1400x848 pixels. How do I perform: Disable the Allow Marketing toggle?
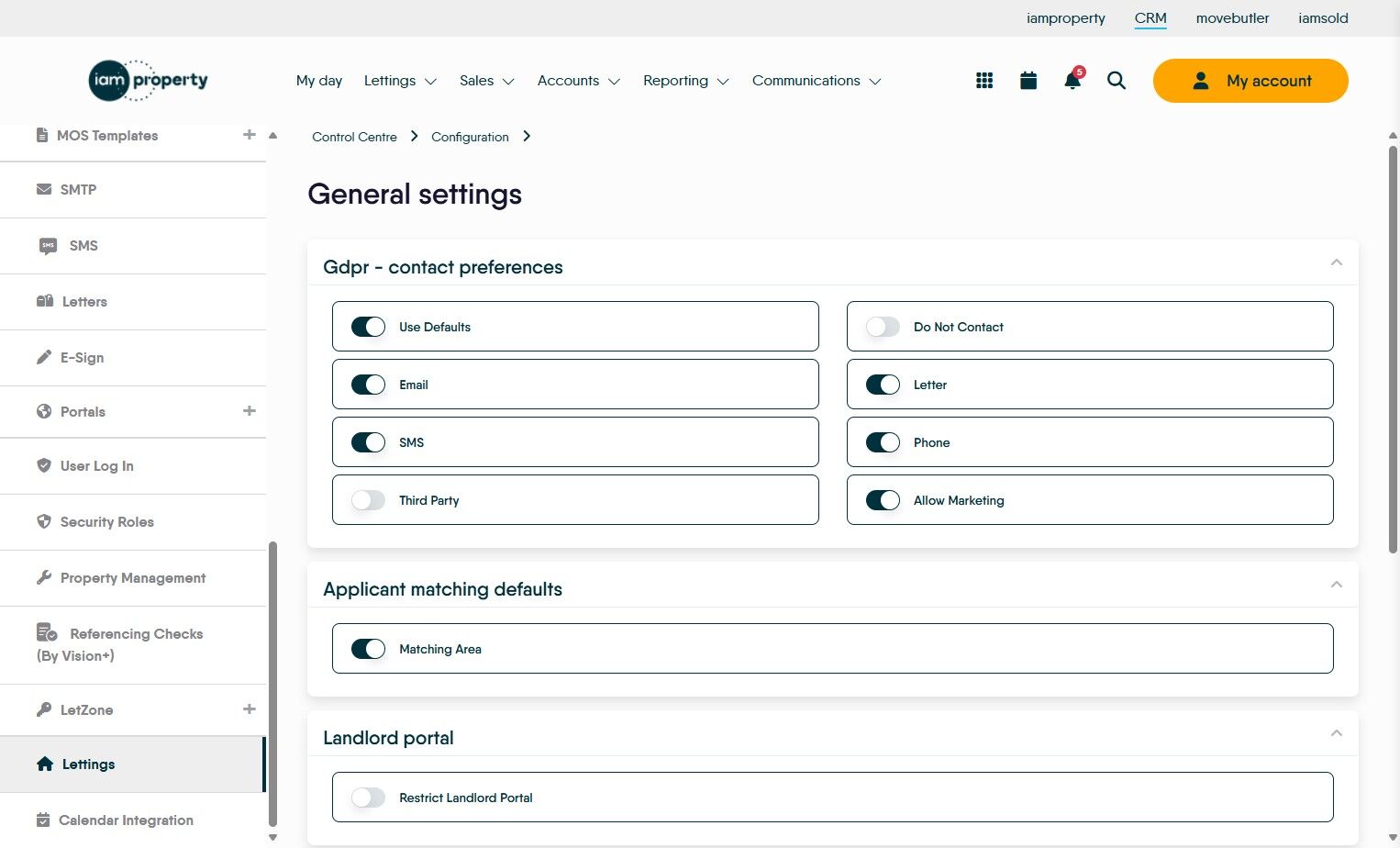[883, 500]
